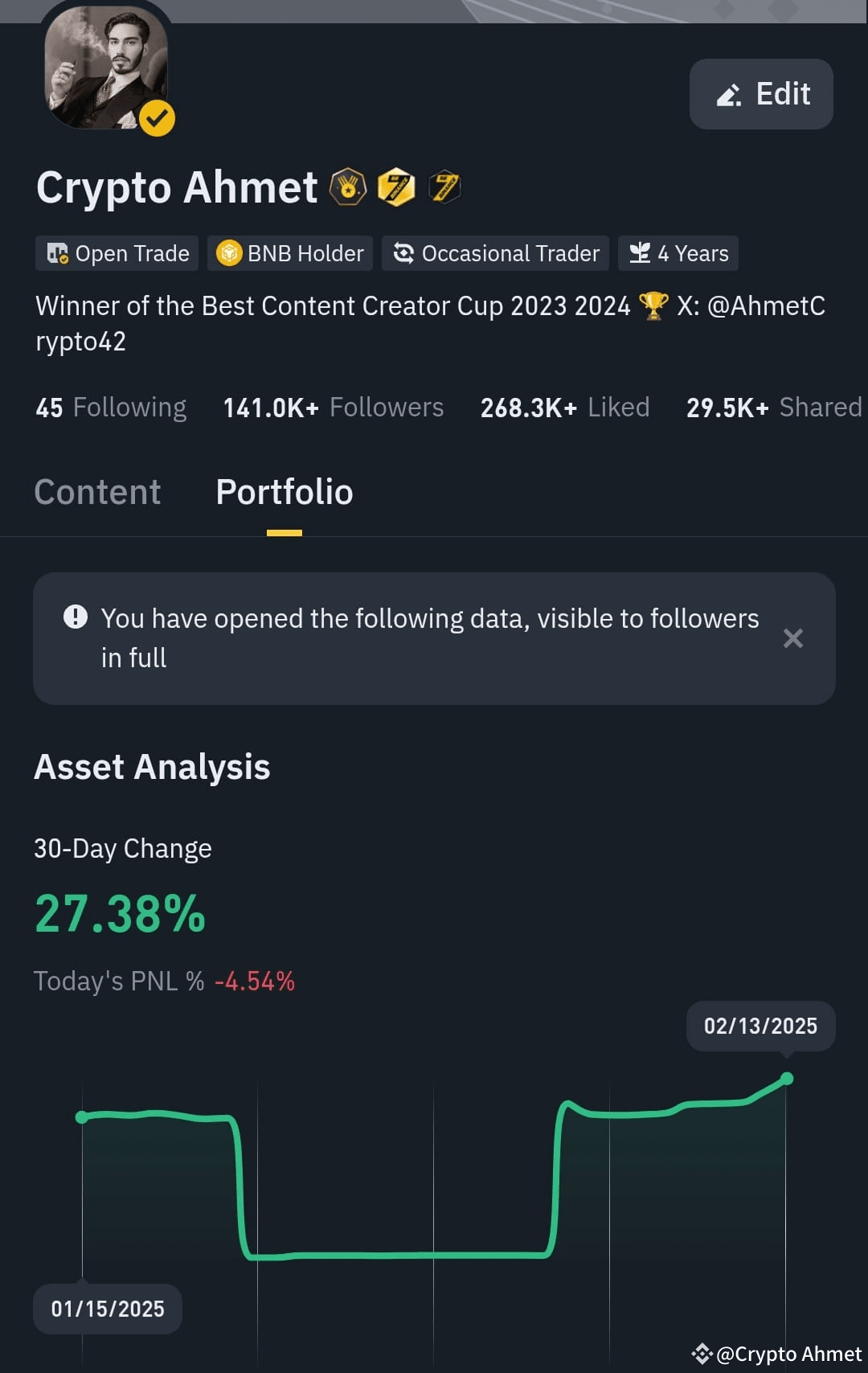868x1373 pixels.
Task: Dismiss the followers visibility notice with the X
Action: click(793, 638)
